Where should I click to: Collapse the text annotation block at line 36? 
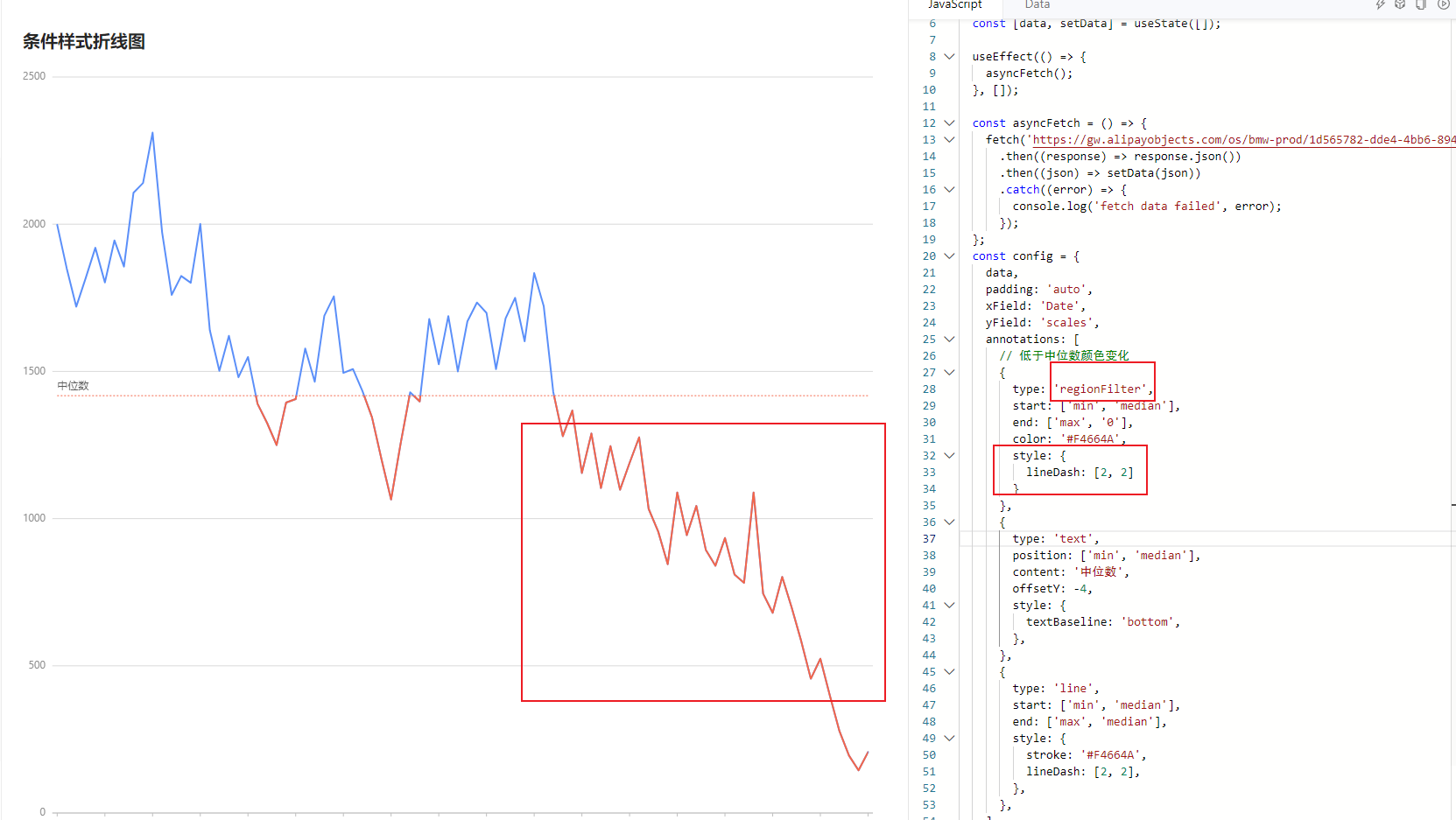pyautogui.click(x=949, y=522)
